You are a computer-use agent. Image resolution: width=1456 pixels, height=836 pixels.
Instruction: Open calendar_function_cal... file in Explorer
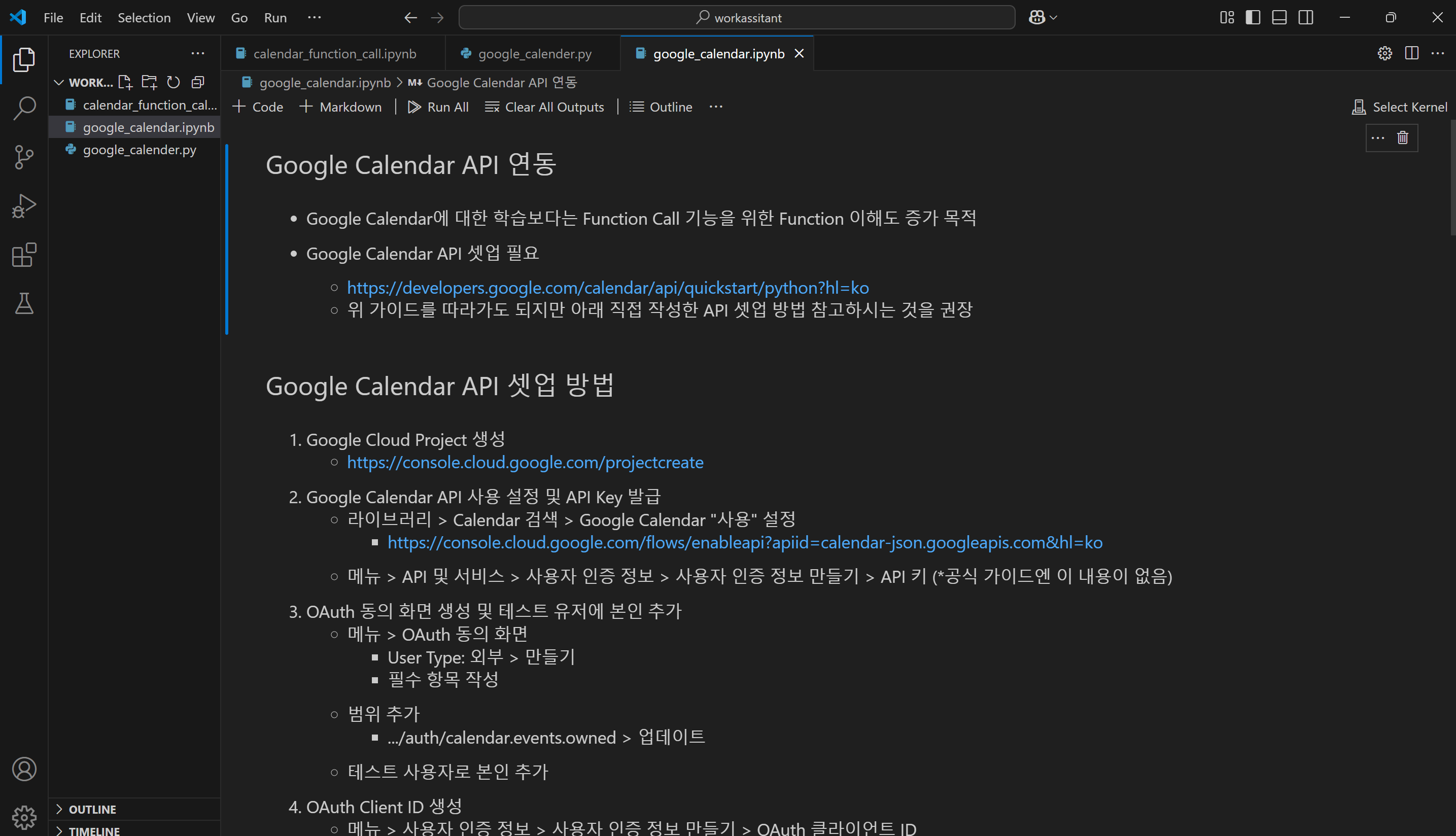[134, 104]
